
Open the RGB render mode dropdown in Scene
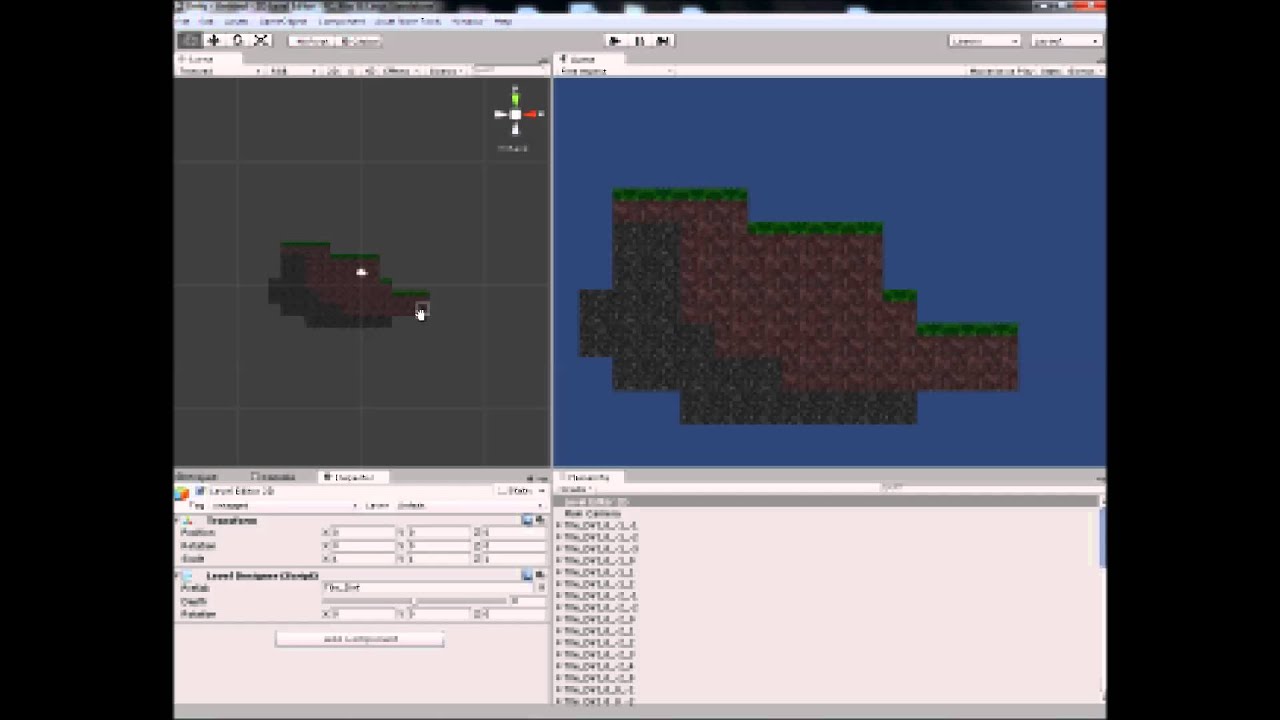coord(292,71)
